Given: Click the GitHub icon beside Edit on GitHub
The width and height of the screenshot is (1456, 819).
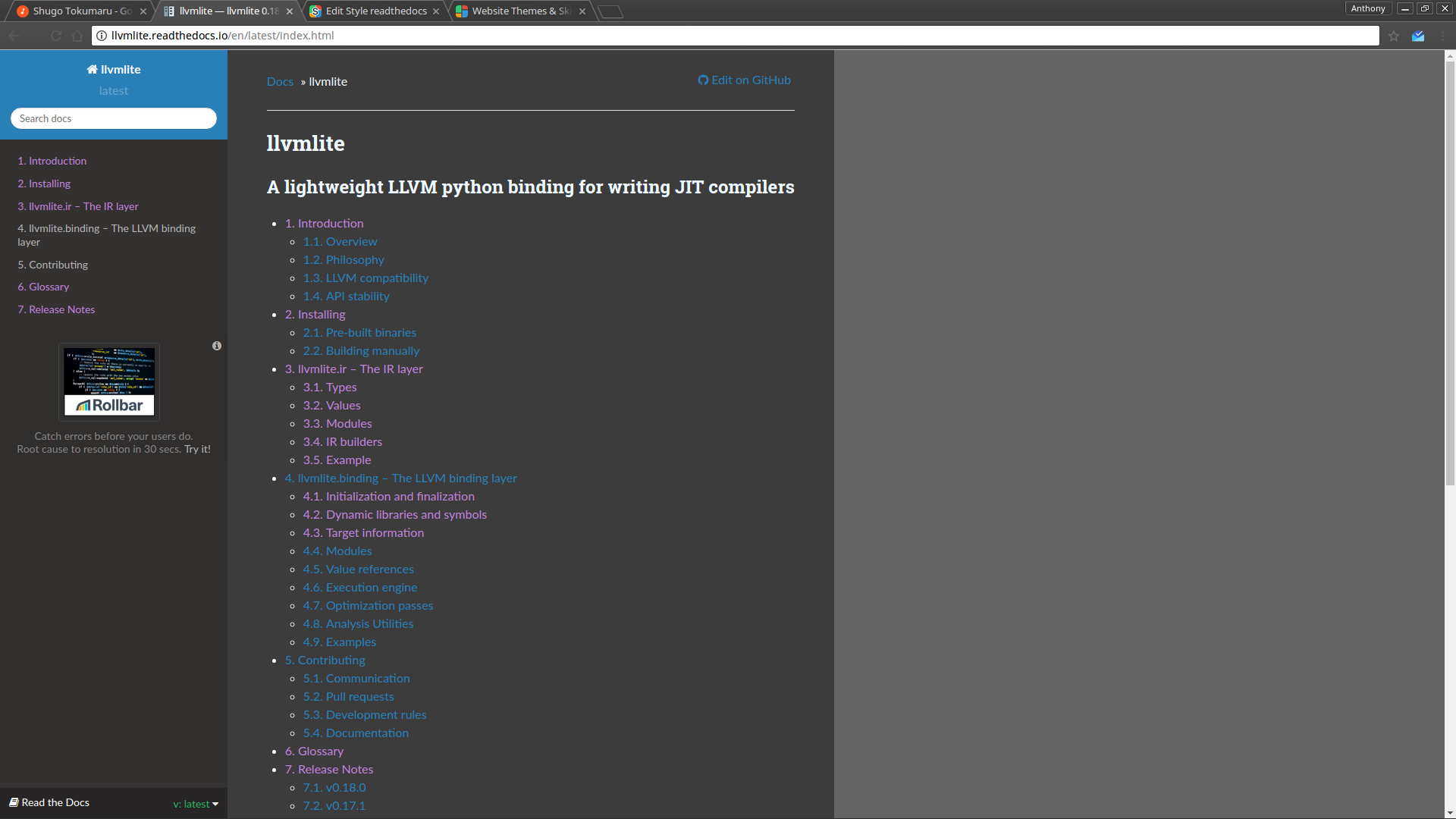Looking at the screenshot, I should pos(703,80).
